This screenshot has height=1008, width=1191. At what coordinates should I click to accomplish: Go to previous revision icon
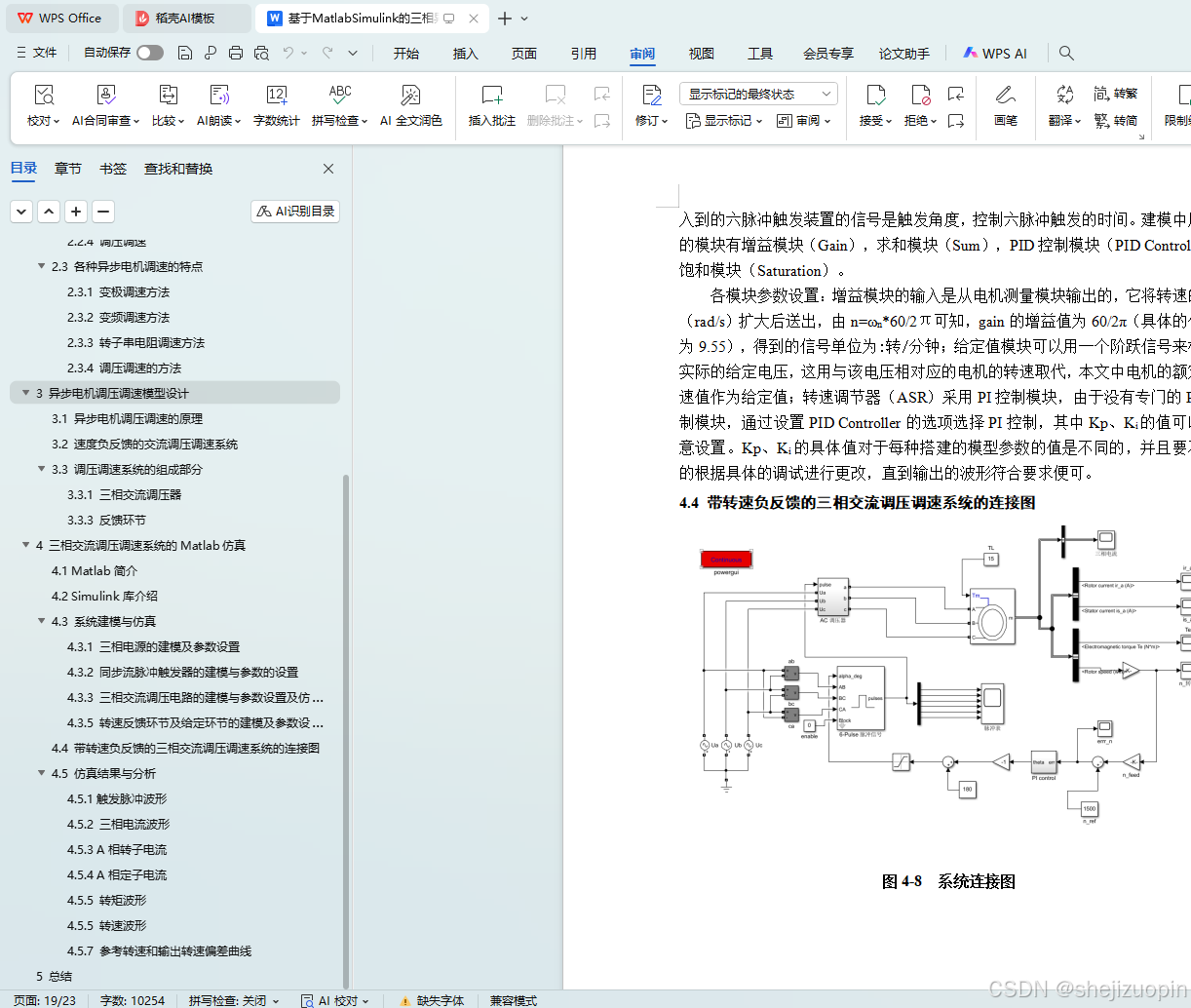(956, 94)
